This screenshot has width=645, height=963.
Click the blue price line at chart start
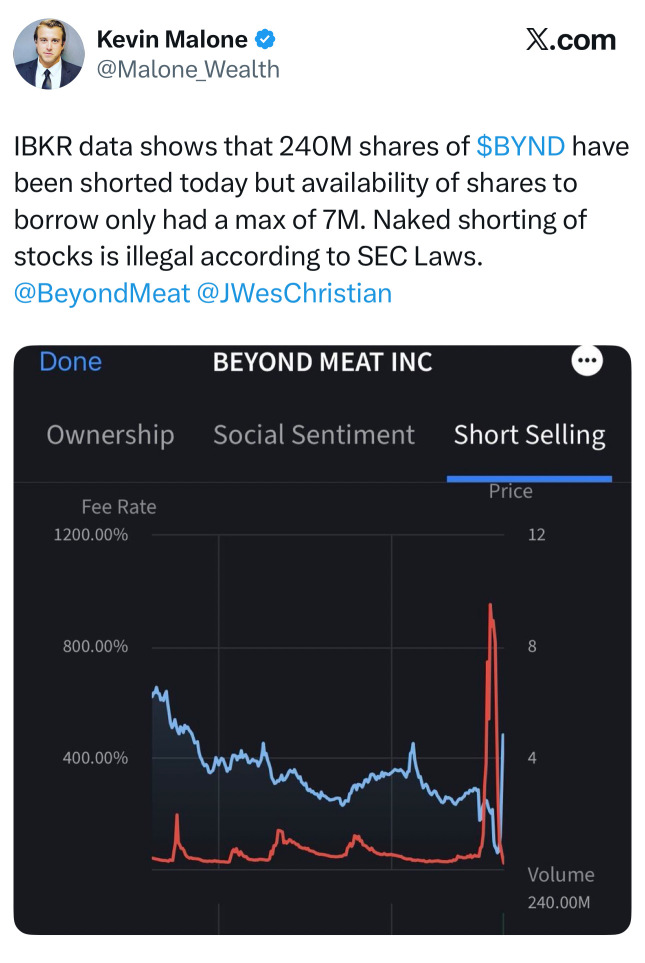[x=155, y=691]
